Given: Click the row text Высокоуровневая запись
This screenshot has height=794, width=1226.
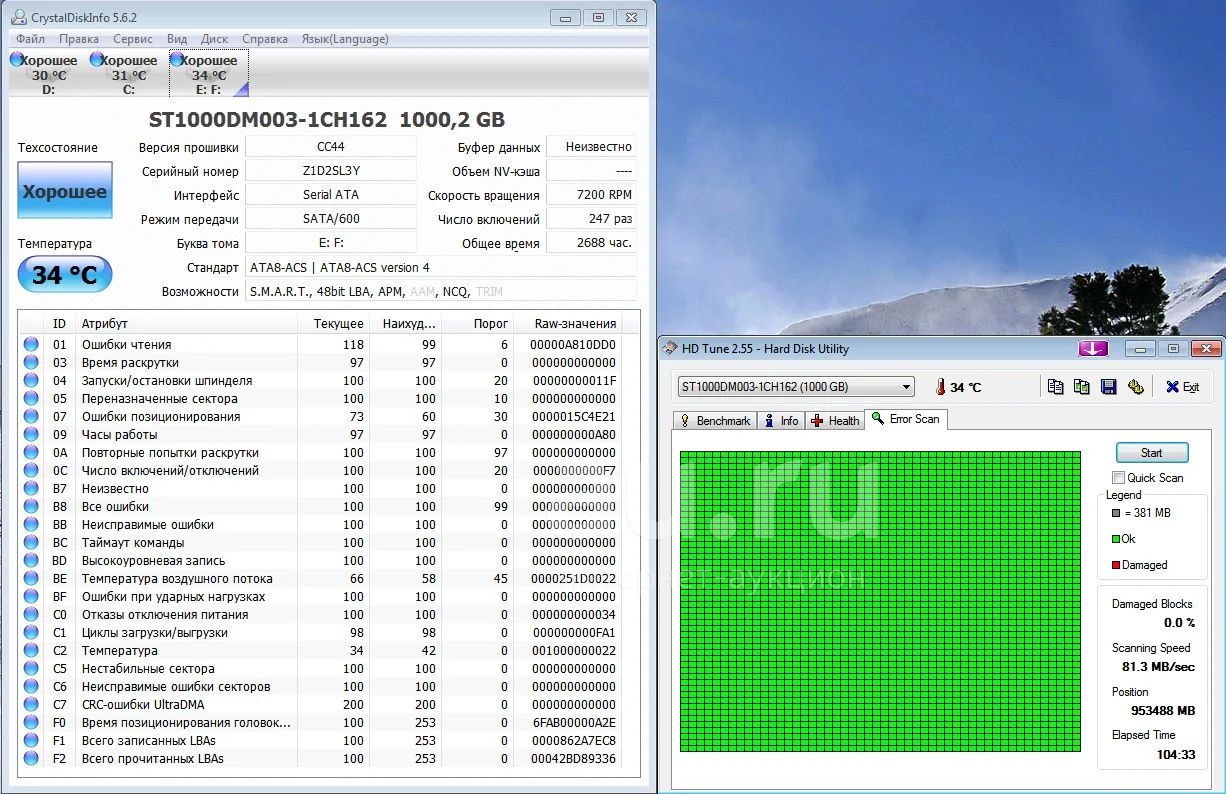Looking at the screenshot, I should (x=153, y=561).
